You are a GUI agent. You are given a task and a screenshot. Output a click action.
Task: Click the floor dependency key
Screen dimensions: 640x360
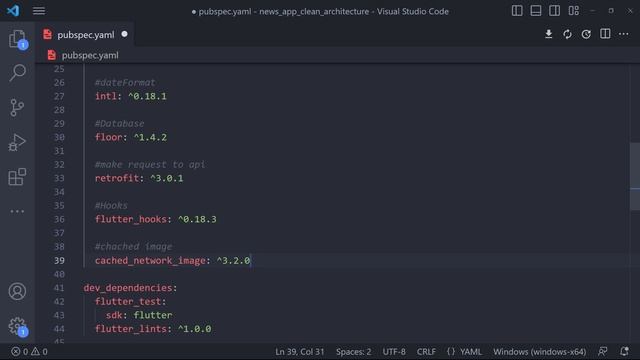[x=109, y=137]
